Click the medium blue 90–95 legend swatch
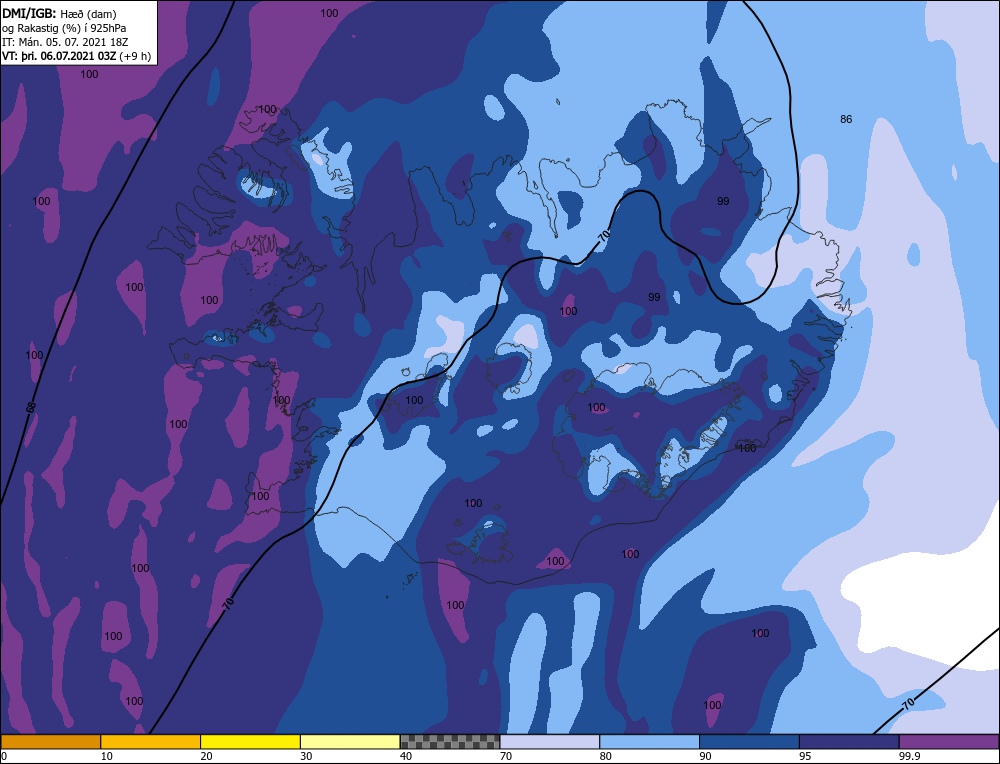Screen dimensions: 1000x764 coord(749,742)
